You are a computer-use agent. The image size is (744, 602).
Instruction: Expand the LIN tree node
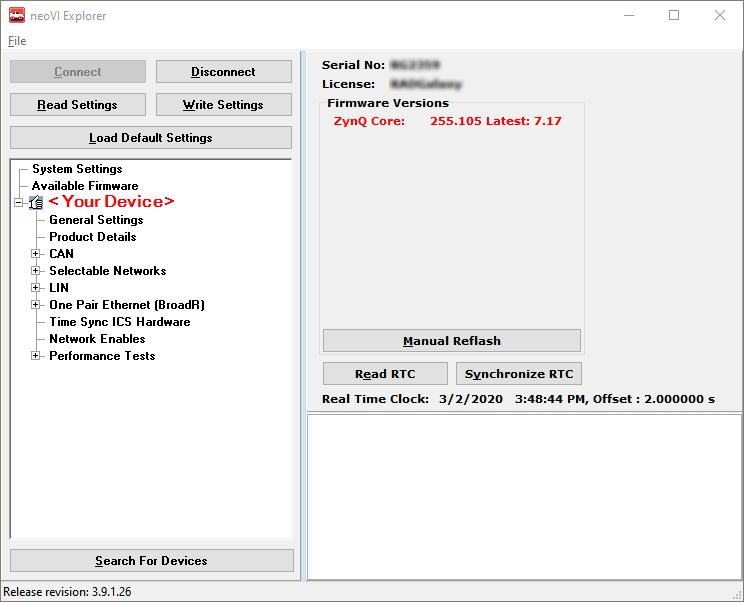[36, 288]
